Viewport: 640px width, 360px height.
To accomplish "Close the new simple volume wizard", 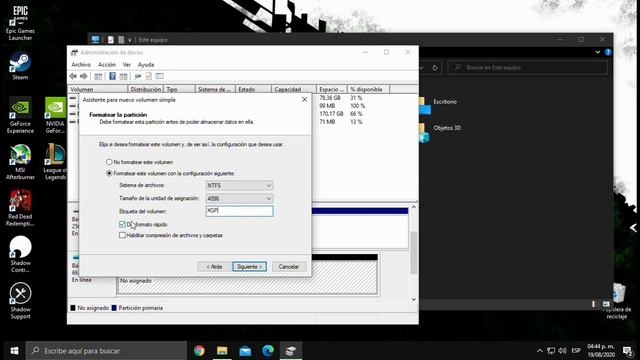I will coord(304,100).
